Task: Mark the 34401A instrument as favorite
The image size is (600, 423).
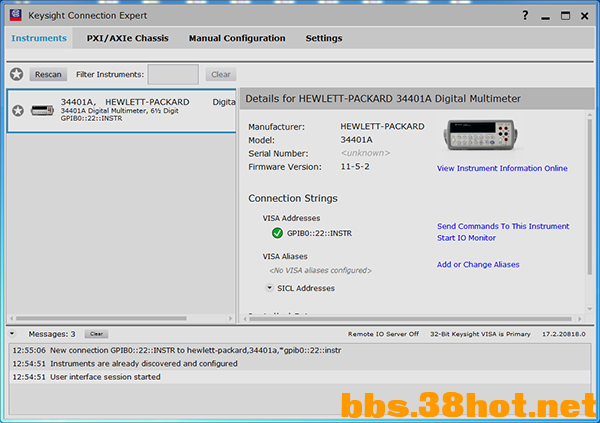Action: pos(18,111)
